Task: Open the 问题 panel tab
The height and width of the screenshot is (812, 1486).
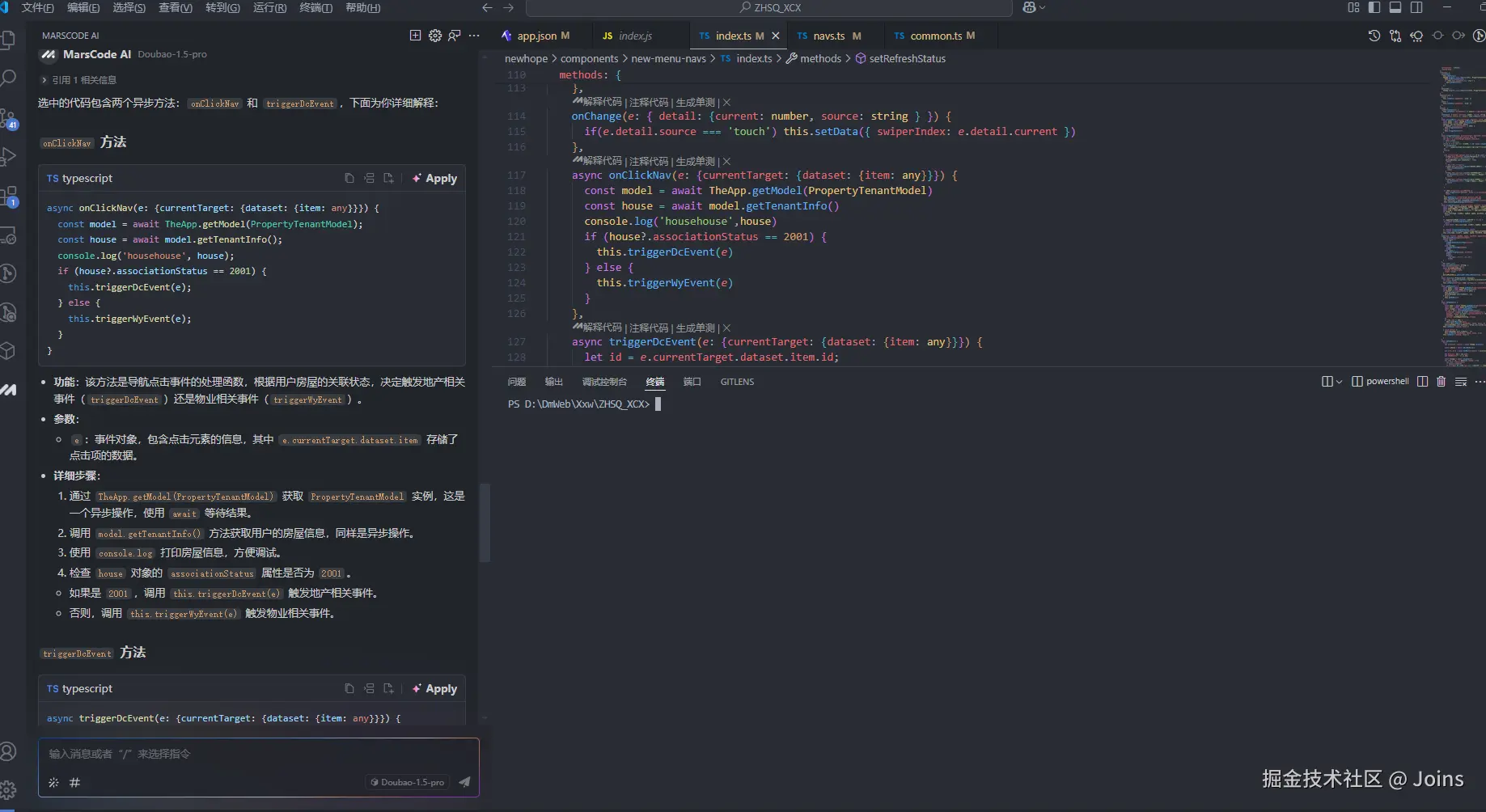Action: 516,382
